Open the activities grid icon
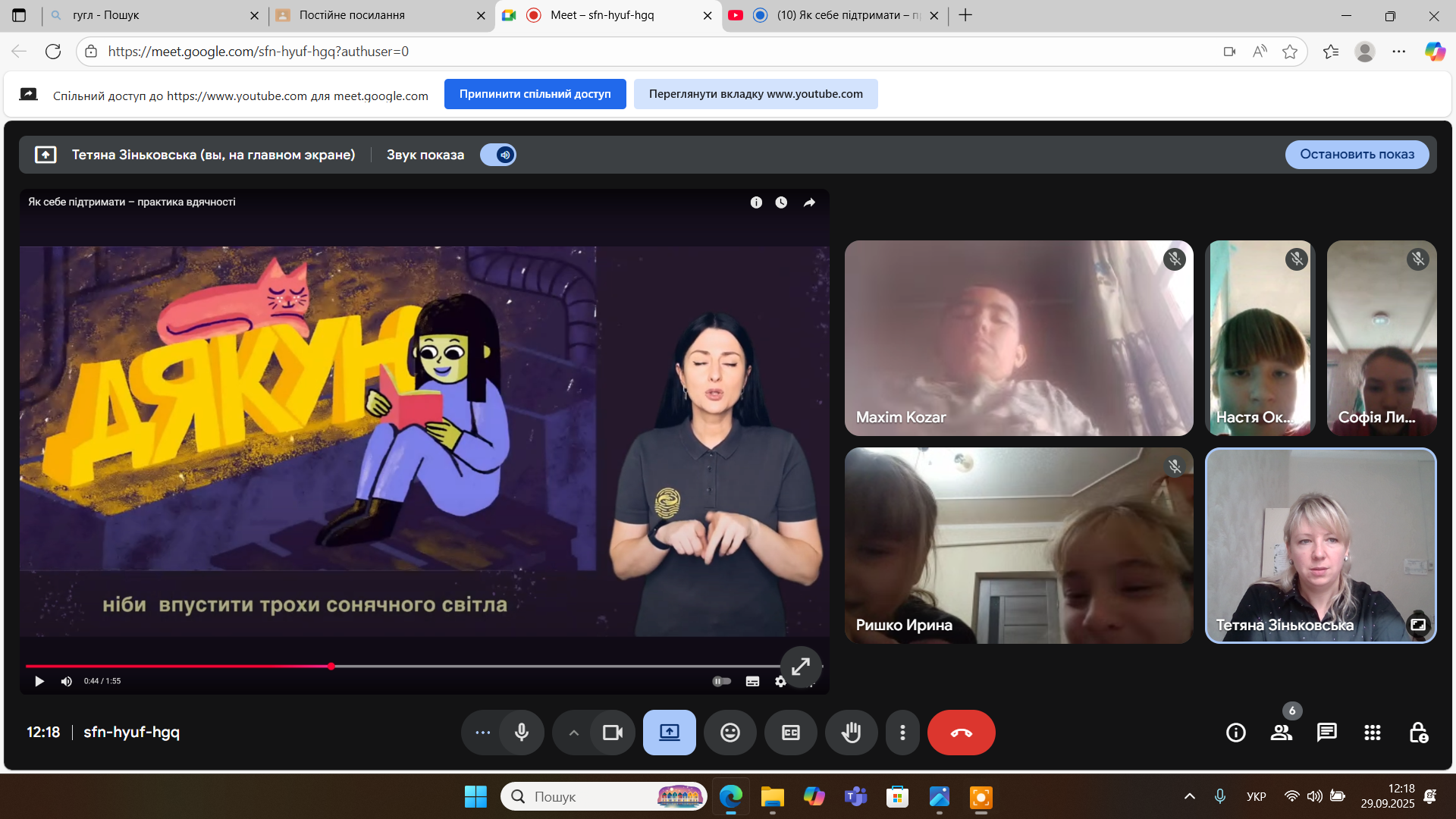The image size is (1456, 819). coord(1372,733)
